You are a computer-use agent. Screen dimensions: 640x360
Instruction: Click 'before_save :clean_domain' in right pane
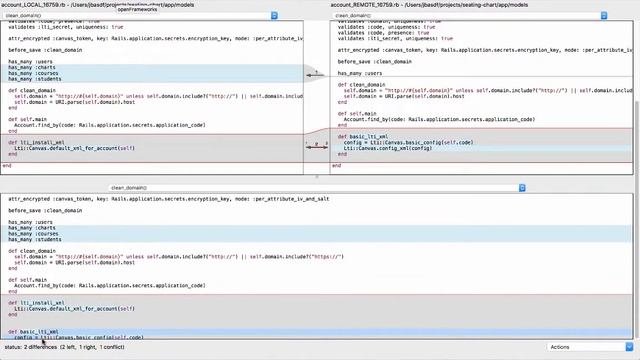click(374, 62)
